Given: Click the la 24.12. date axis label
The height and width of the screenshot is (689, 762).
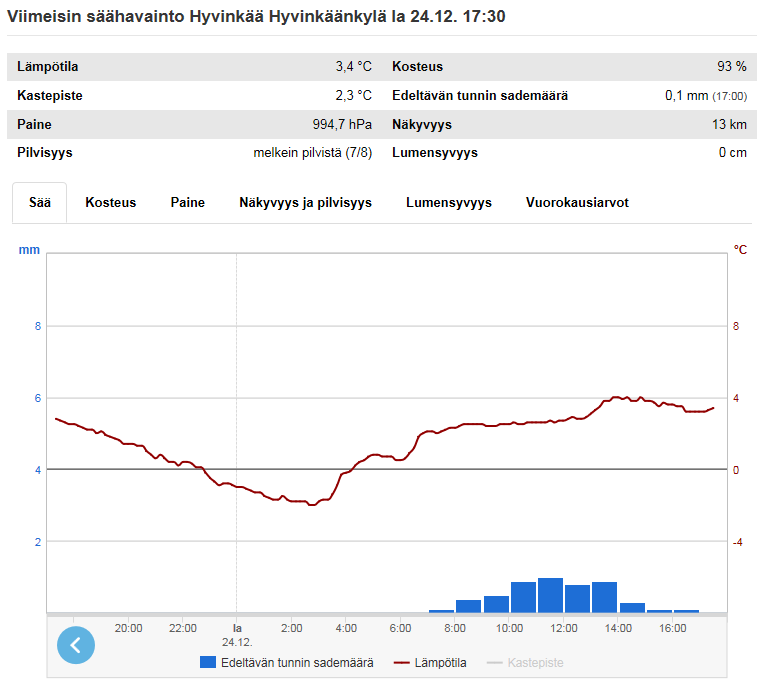Looking at the screenshot, I should pyautogui.click(x=237, y=635).
